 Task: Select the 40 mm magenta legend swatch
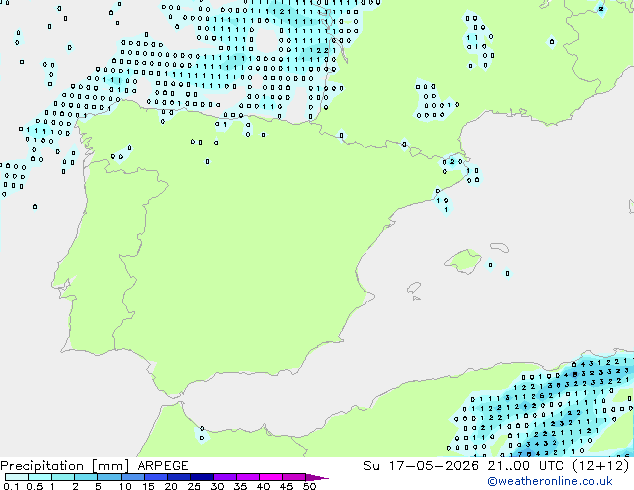pyautogui.click(x=271, y=477)
